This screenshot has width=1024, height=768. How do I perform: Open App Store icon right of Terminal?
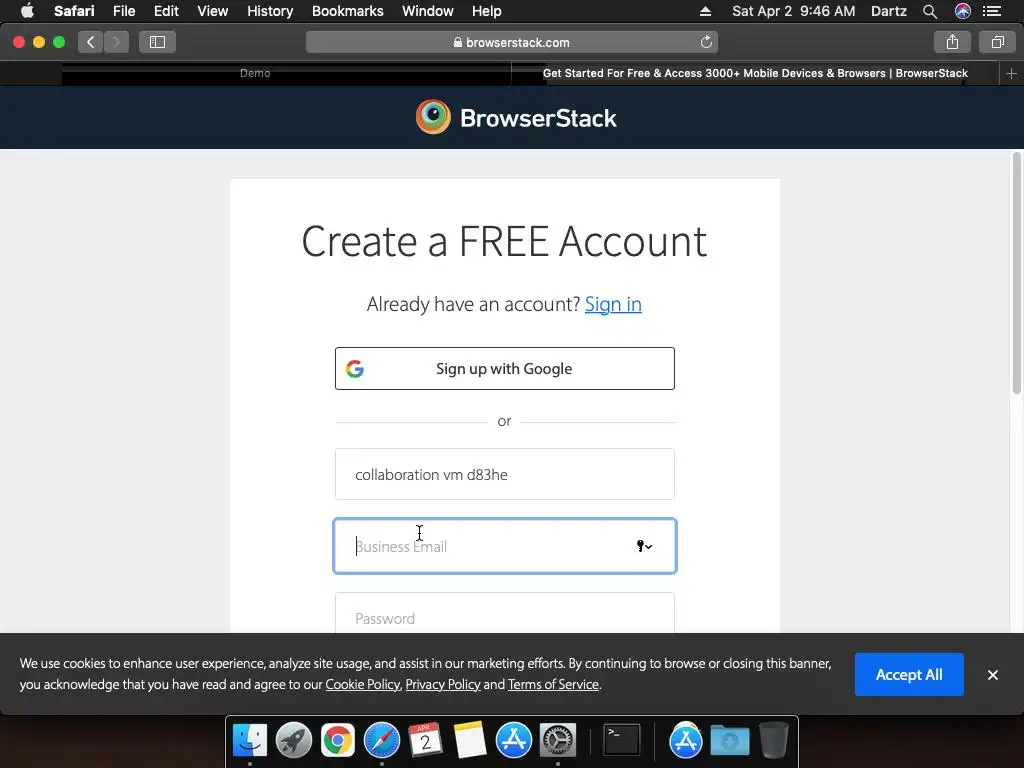pos(685,741)
